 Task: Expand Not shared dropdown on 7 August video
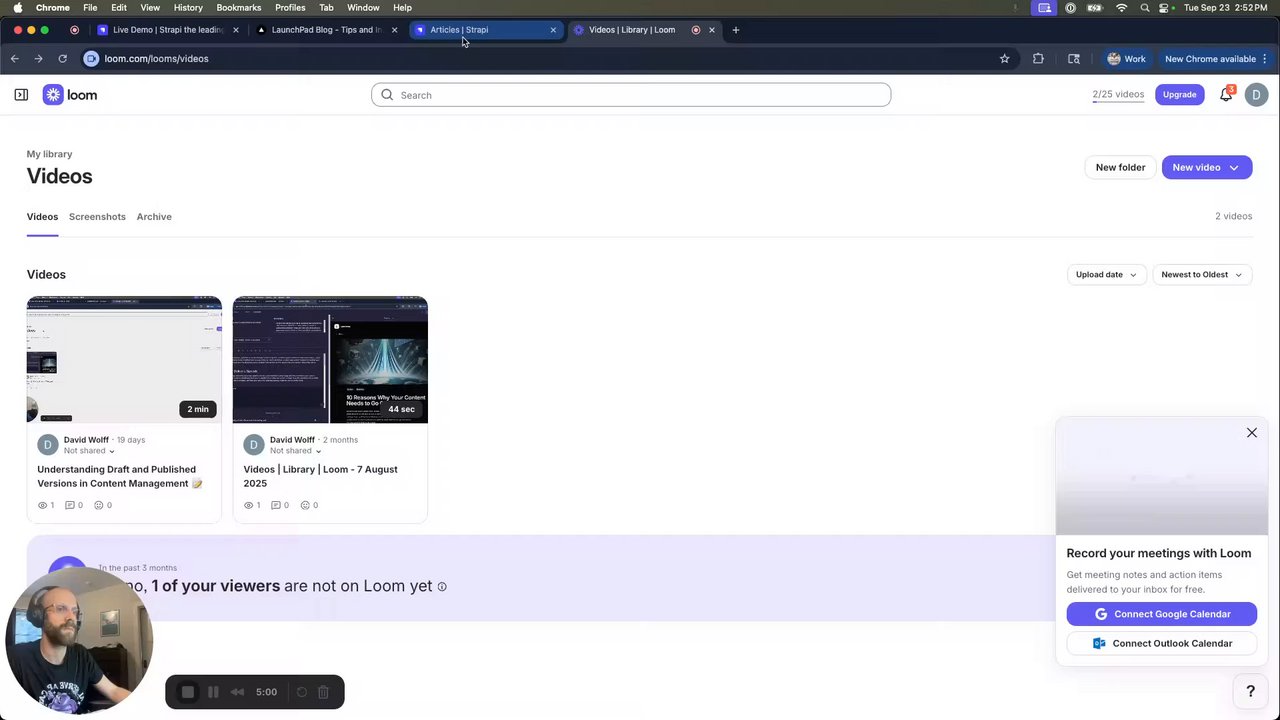click(295, 451)
